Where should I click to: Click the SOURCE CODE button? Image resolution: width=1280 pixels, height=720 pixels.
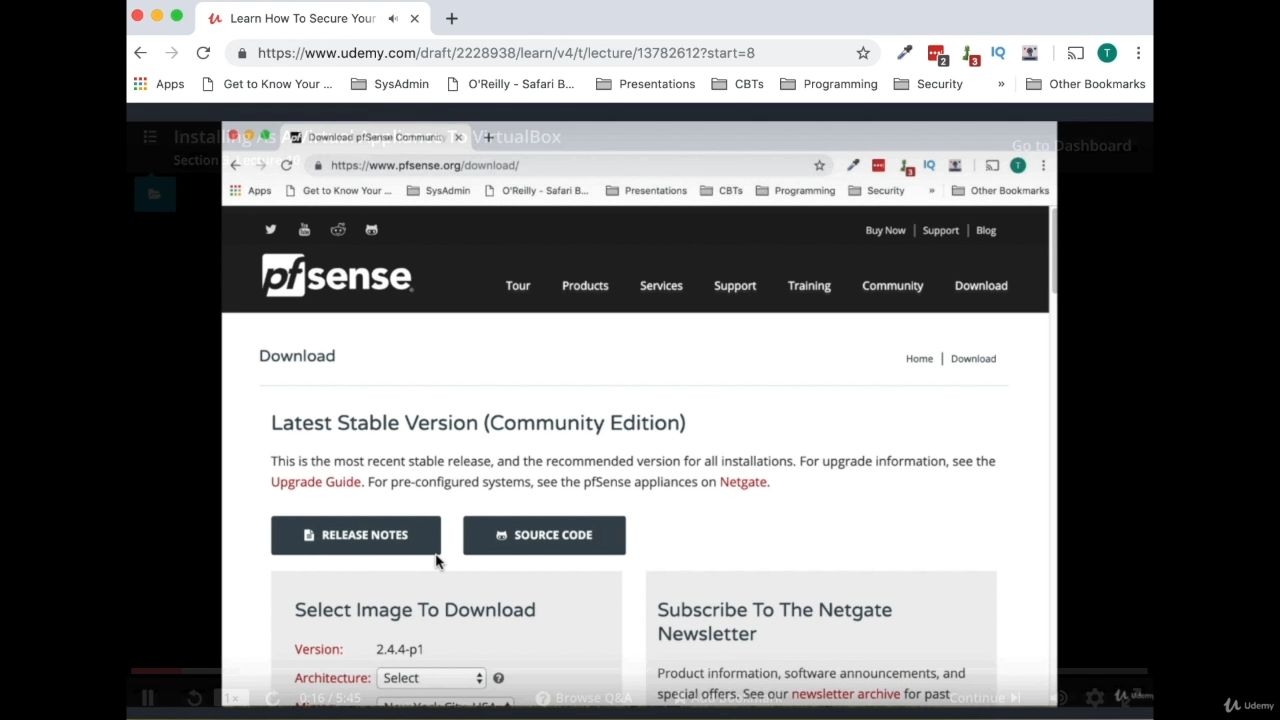[x=544, y=535]
